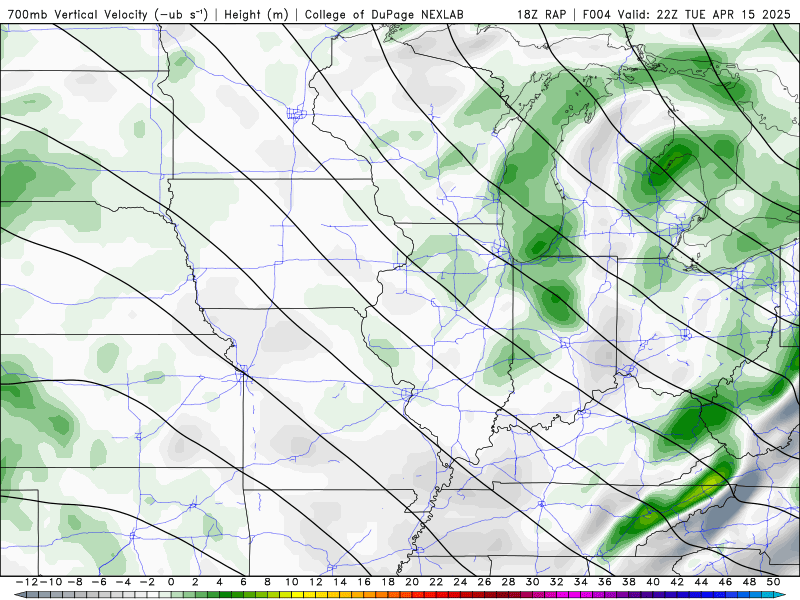Click the '-2' color scale label
The image size is (800, 600).
(146, 582)
